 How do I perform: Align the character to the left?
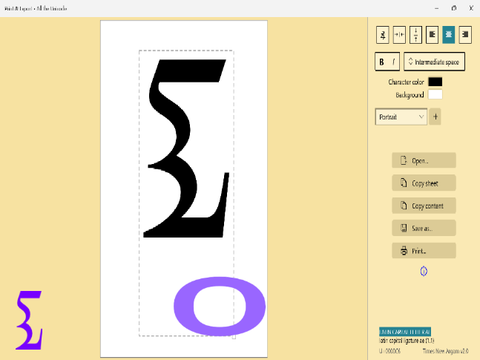pos(432,35)
